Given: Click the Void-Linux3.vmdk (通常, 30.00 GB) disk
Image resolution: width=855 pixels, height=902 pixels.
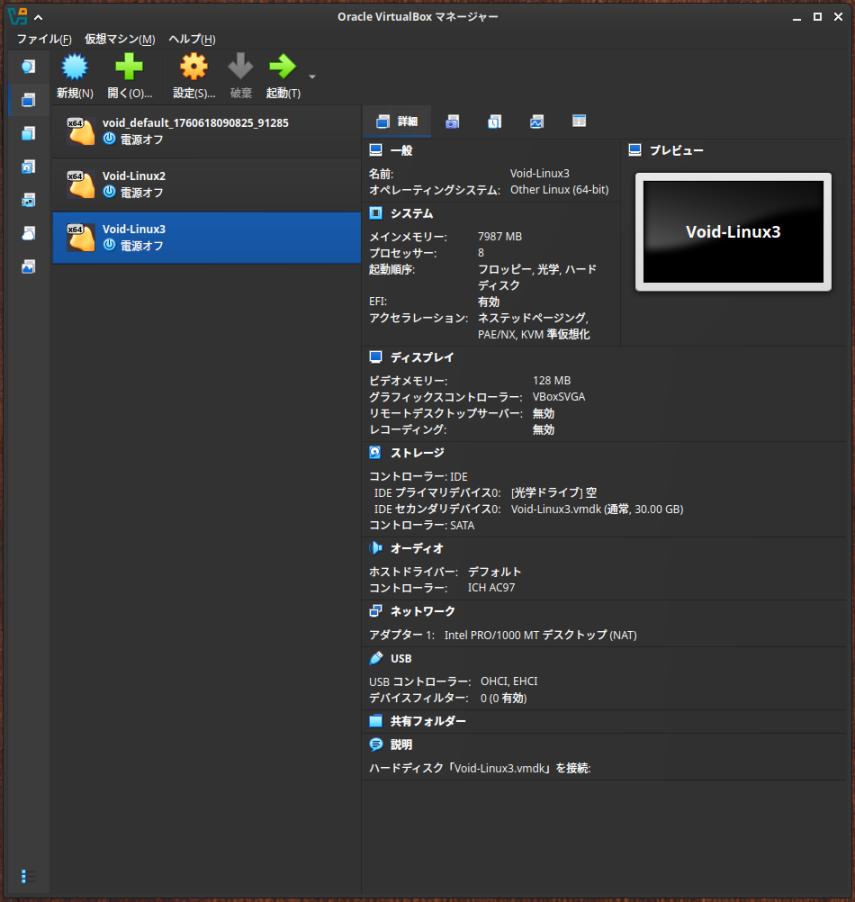Looking at the screenshot, I should 597,509.
